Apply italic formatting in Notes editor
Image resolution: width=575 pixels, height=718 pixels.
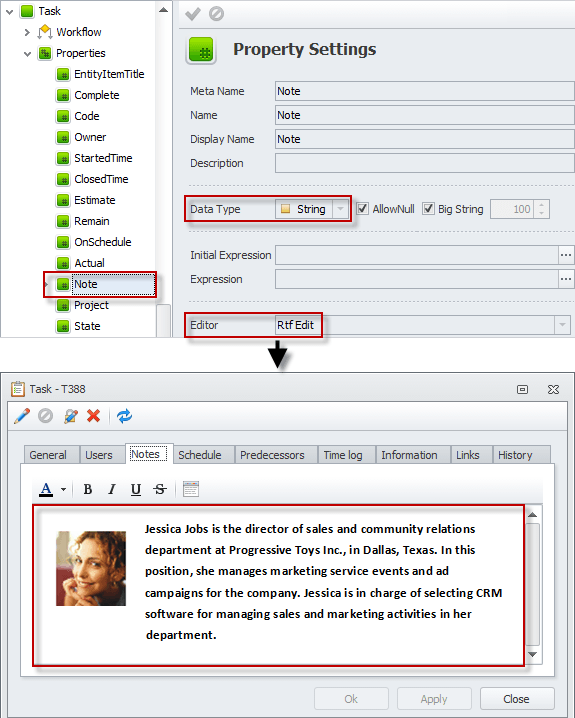[x=112, y=490]
